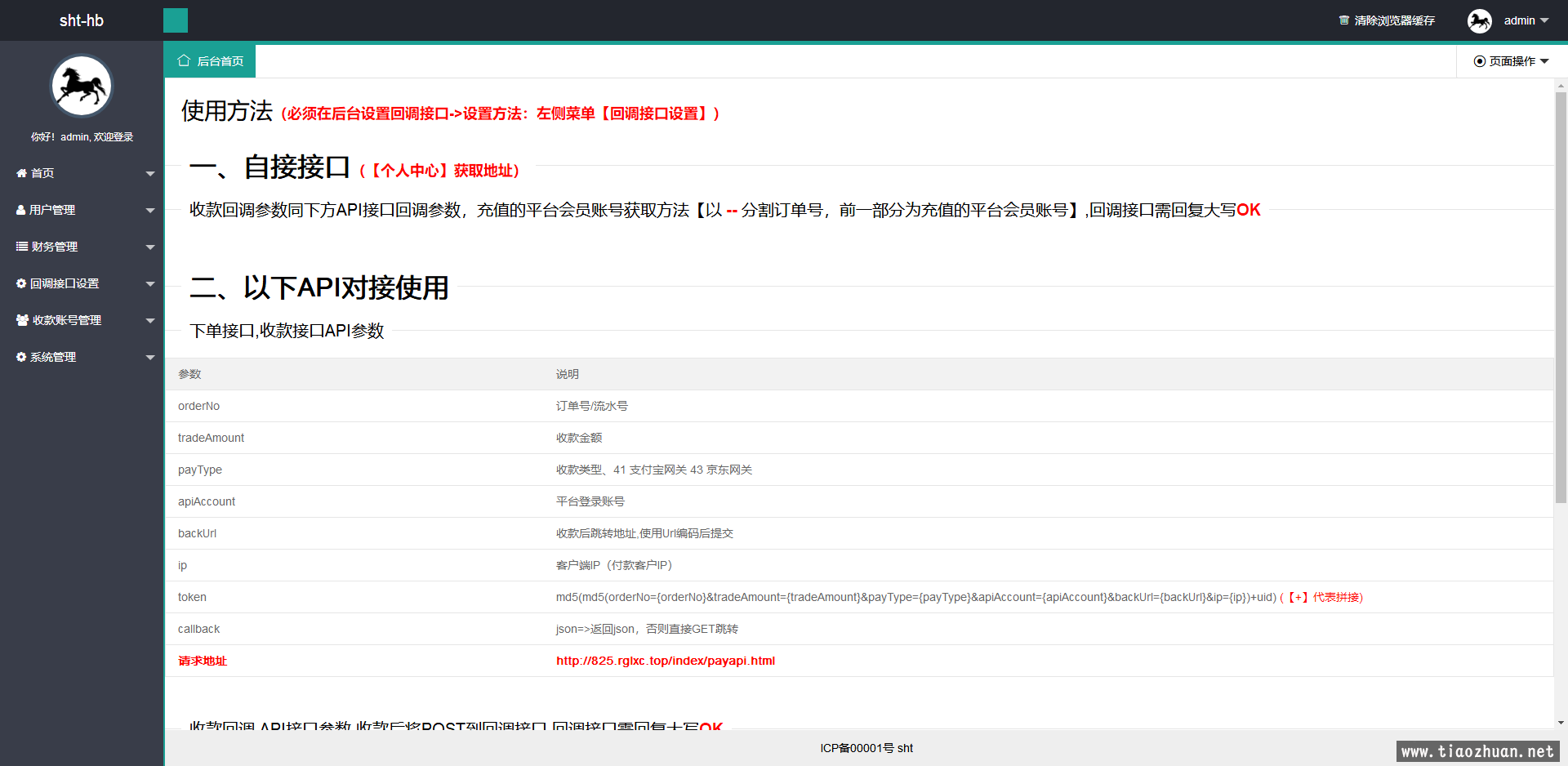This screenshot has height=766, width=1568.
Task: Open the 回调接口设置 sidebar menu
Action: 82,283
